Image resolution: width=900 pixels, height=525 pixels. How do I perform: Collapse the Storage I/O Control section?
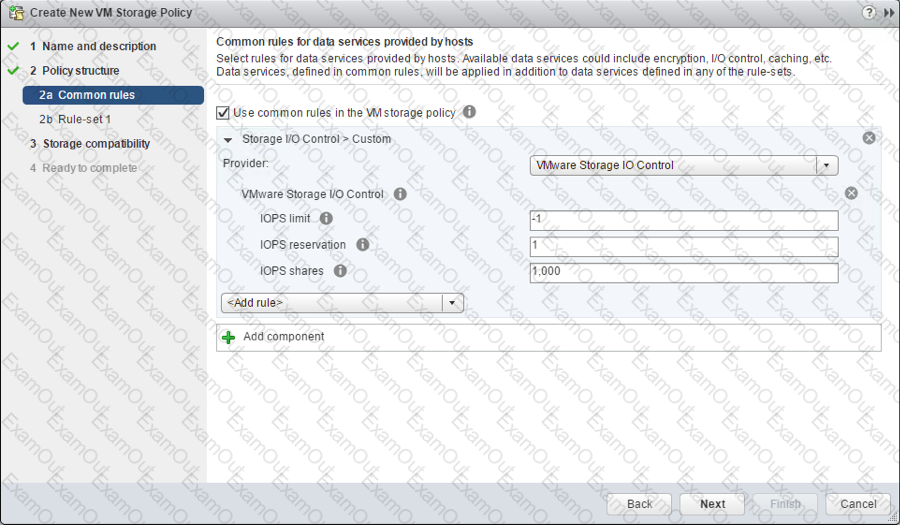228,139
